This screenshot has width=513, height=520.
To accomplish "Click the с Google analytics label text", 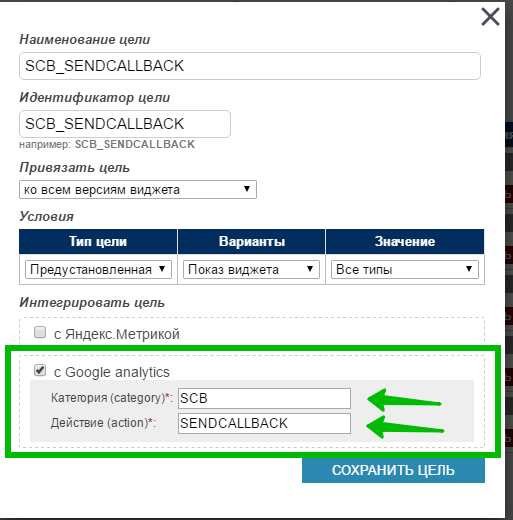I will click(x=112, y=372).
